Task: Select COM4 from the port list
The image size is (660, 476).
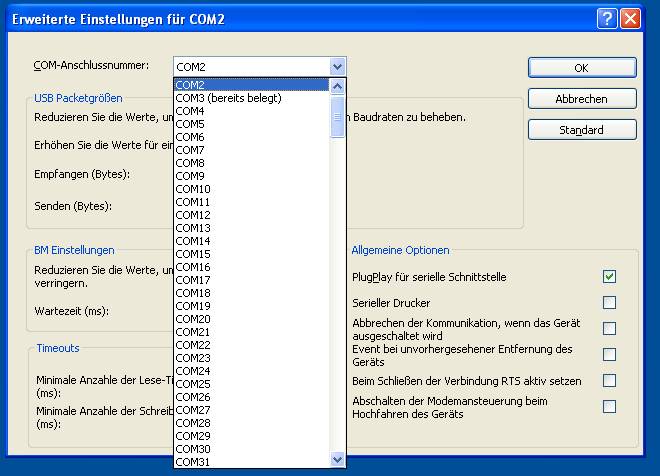Action: (190, 111)
